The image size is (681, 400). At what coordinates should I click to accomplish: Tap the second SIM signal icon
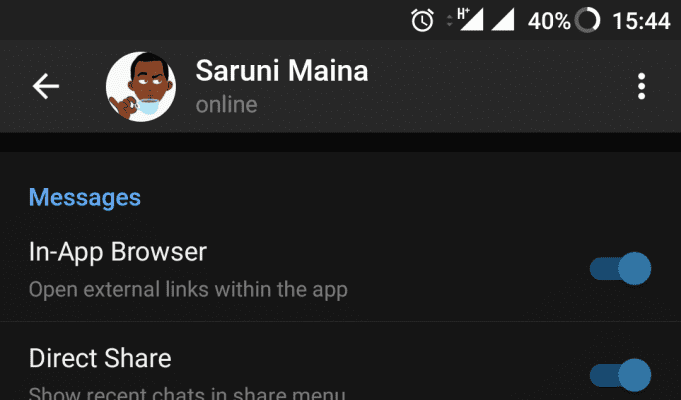pos(503,20)
